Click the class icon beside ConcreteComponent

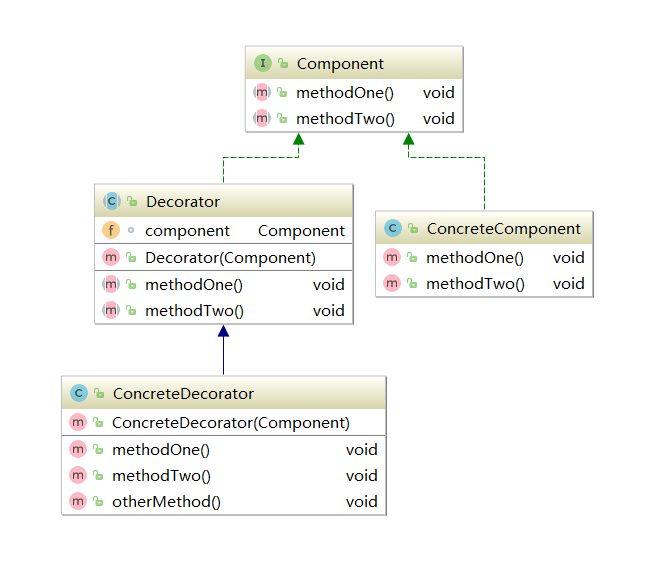coord(393,228)
